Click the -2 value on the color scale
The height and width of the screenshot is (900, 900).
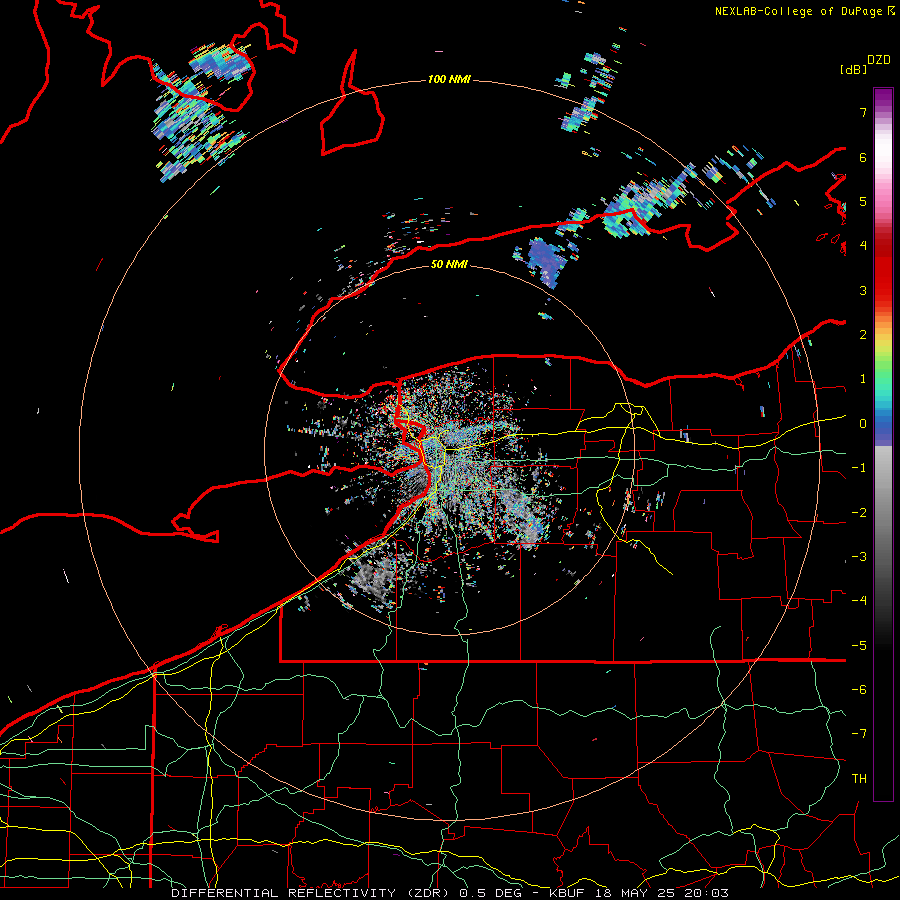[x=859, y=513]
